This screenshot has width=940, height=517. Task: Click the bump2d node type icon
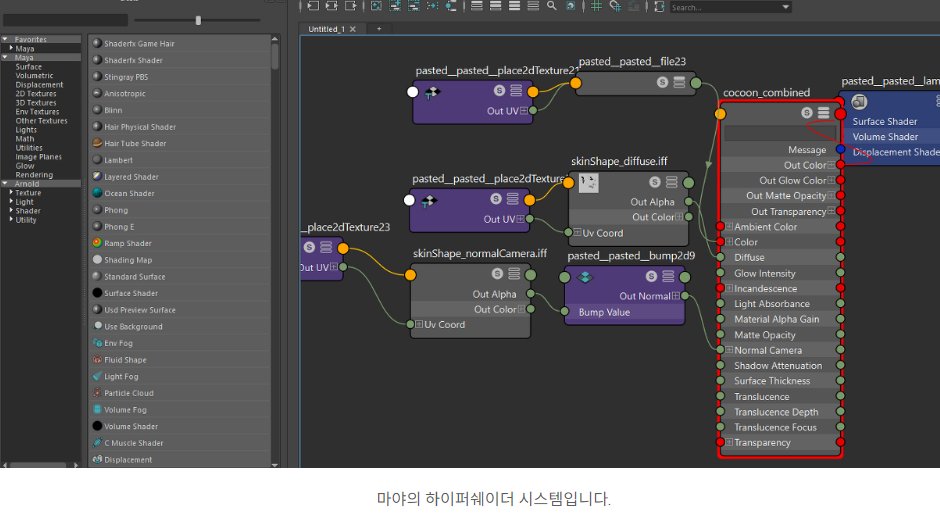coord(585,277)
